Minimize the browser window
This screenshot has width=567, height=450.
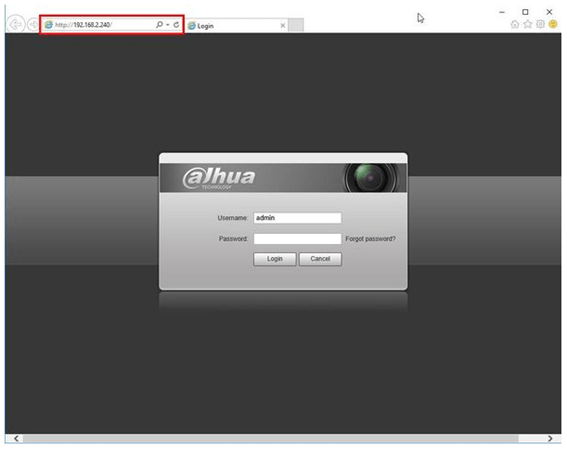(502, 12)
